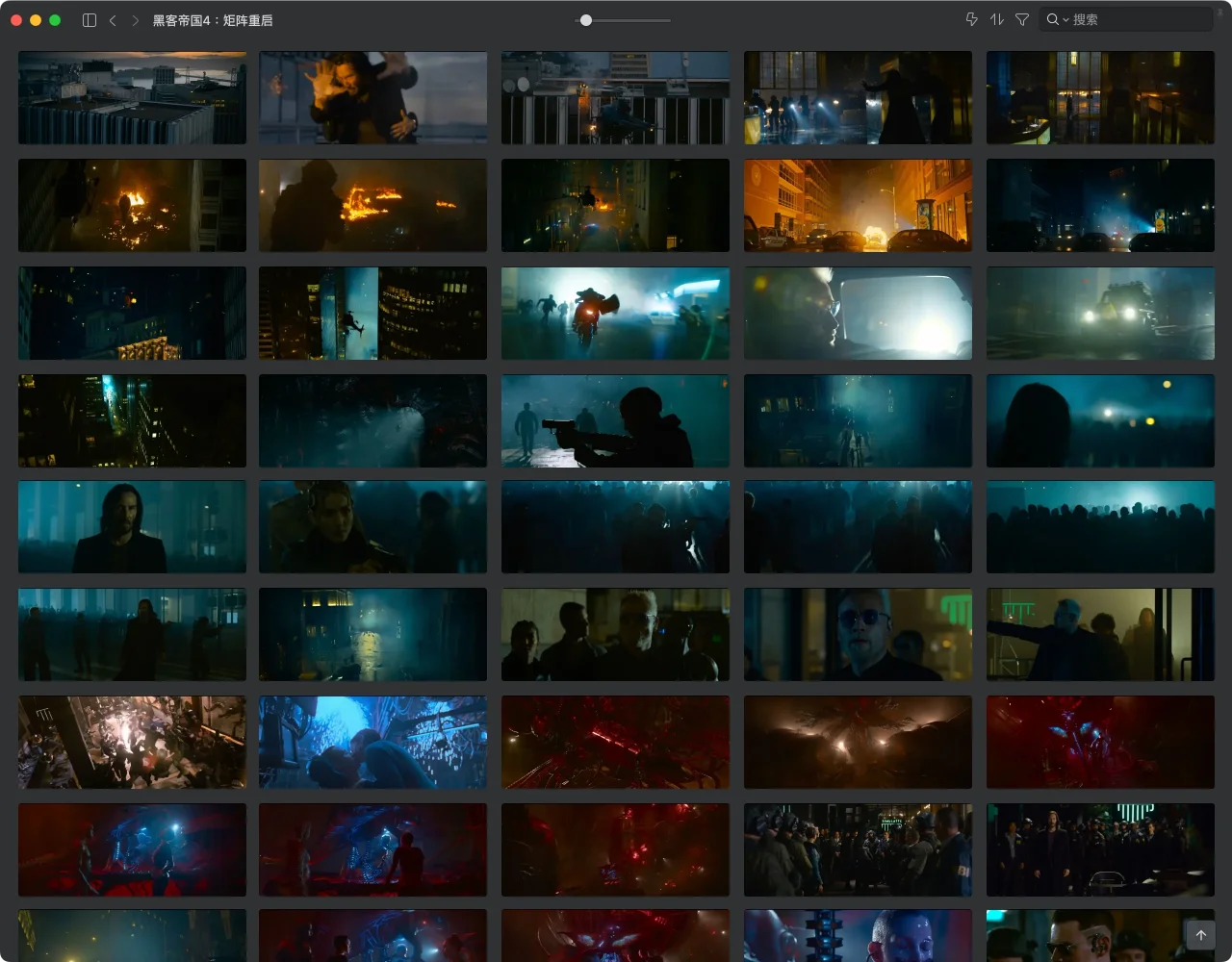Viewport: 1232px width, 962px height.
Task: Go back with the left chevron
Action: 113,19
